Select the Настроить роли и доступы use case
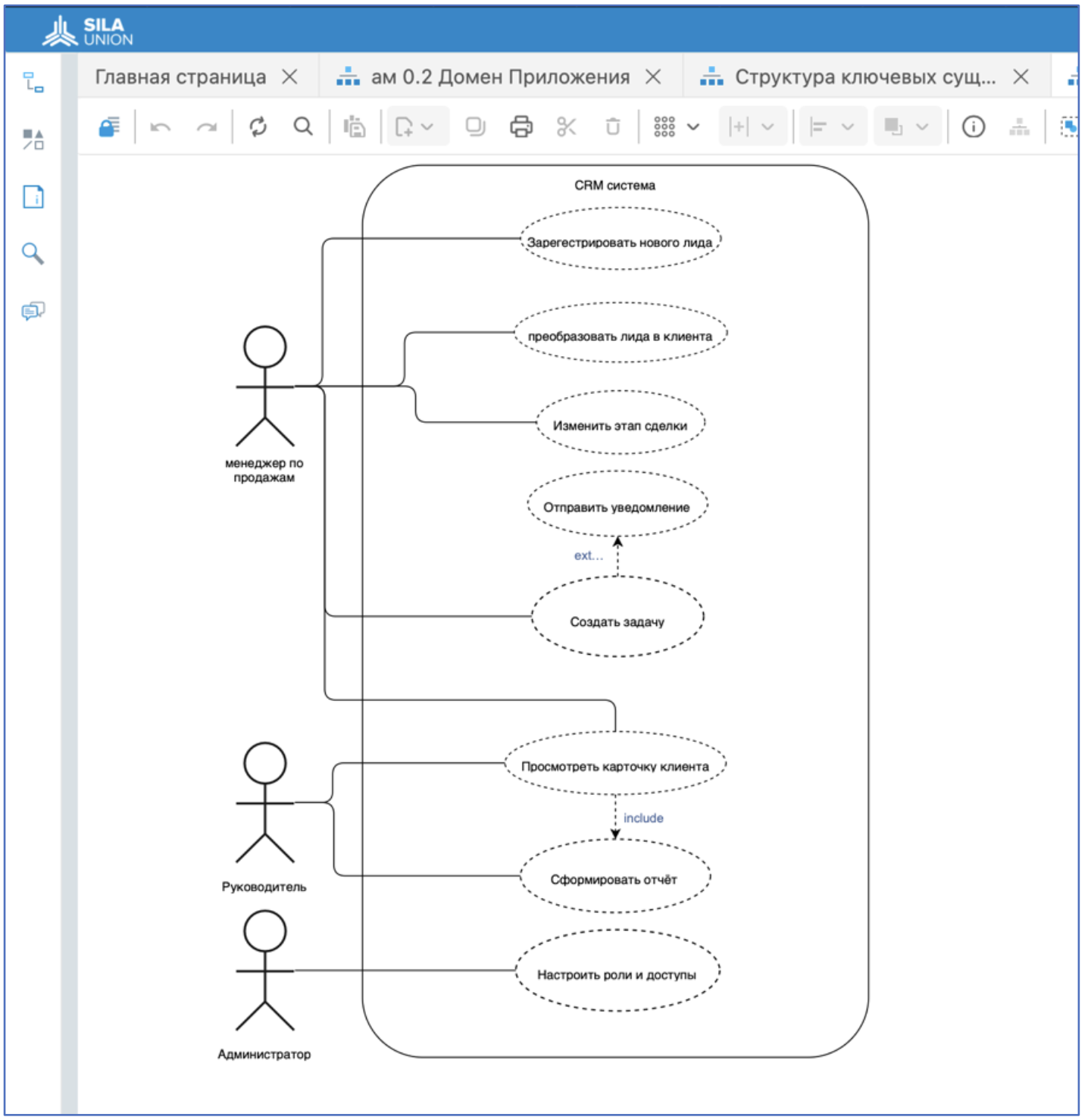The height and width of the screenshot is (1120, 1091). coord(616,975)
